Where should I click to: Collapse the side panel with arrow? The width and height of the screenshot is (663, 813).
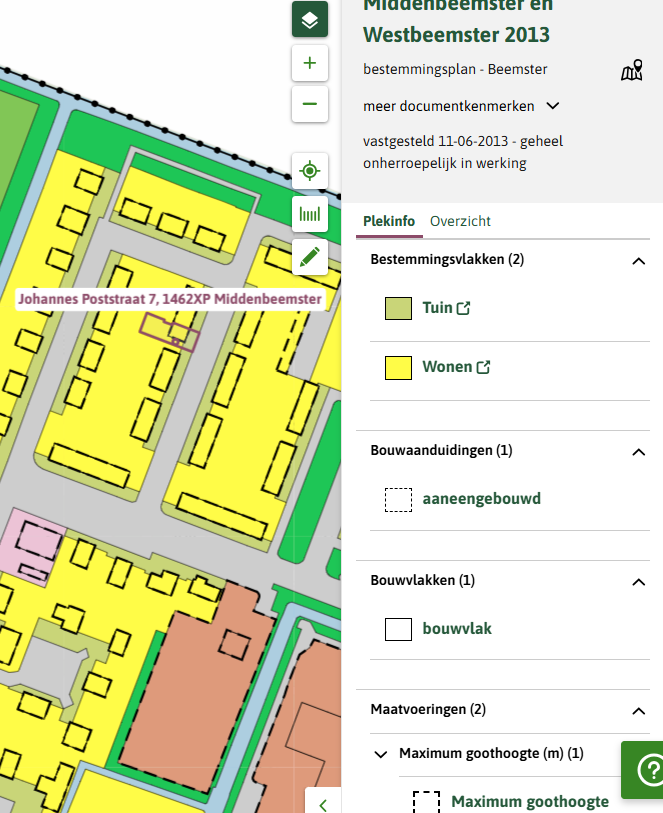click(323, 803)
